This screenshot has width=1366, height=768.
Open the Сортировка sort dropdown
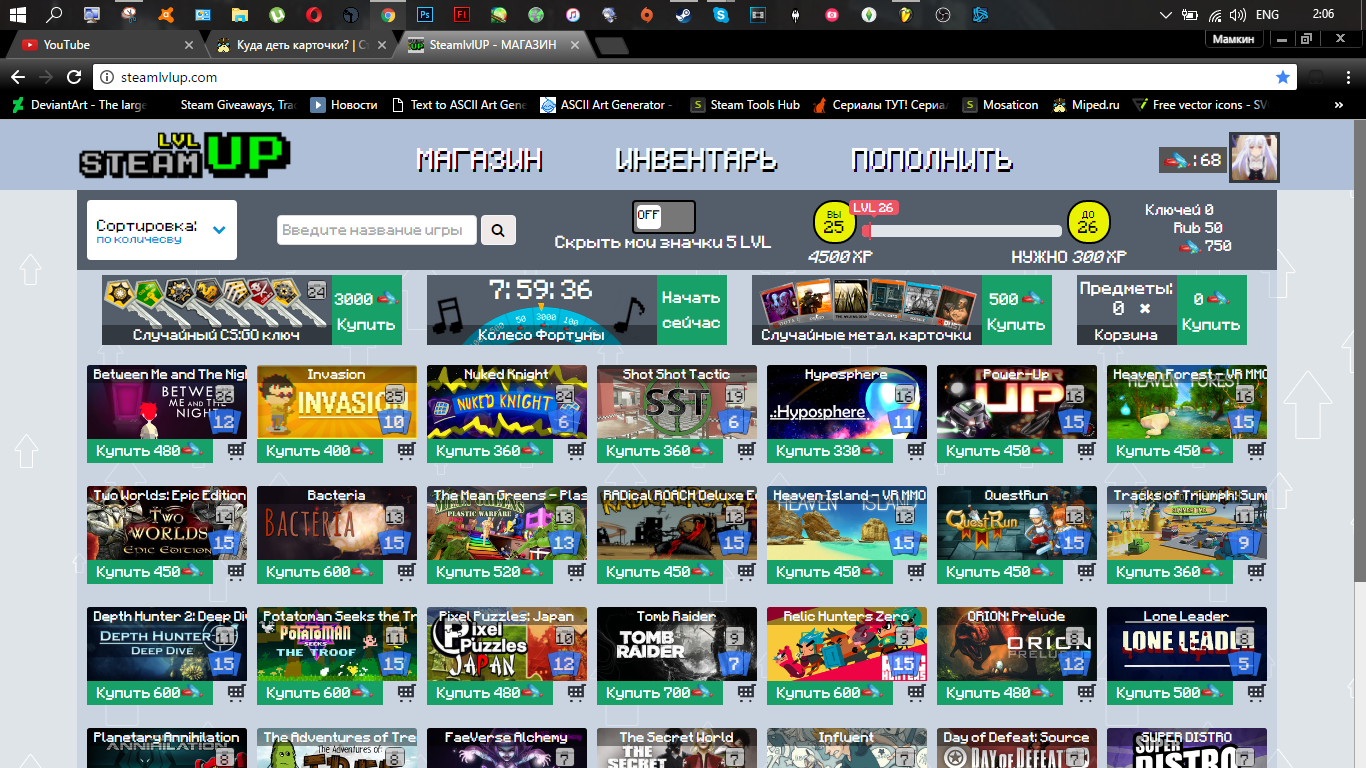click(162, 231)
